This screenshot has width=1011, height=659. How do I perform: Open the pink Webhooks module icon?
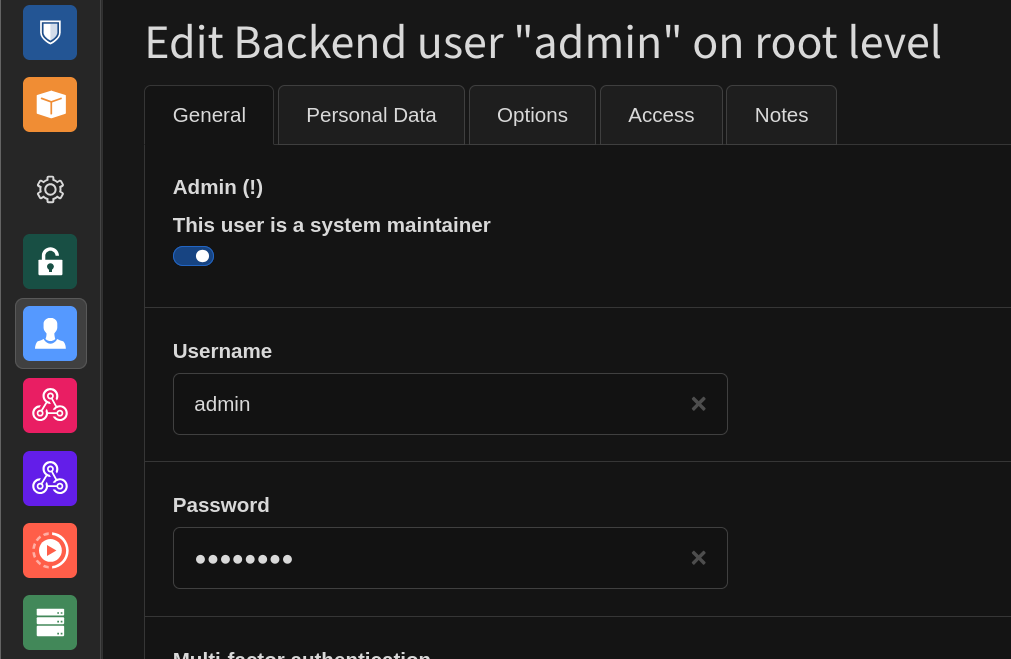pyautogui.click(x=50, y=405)
